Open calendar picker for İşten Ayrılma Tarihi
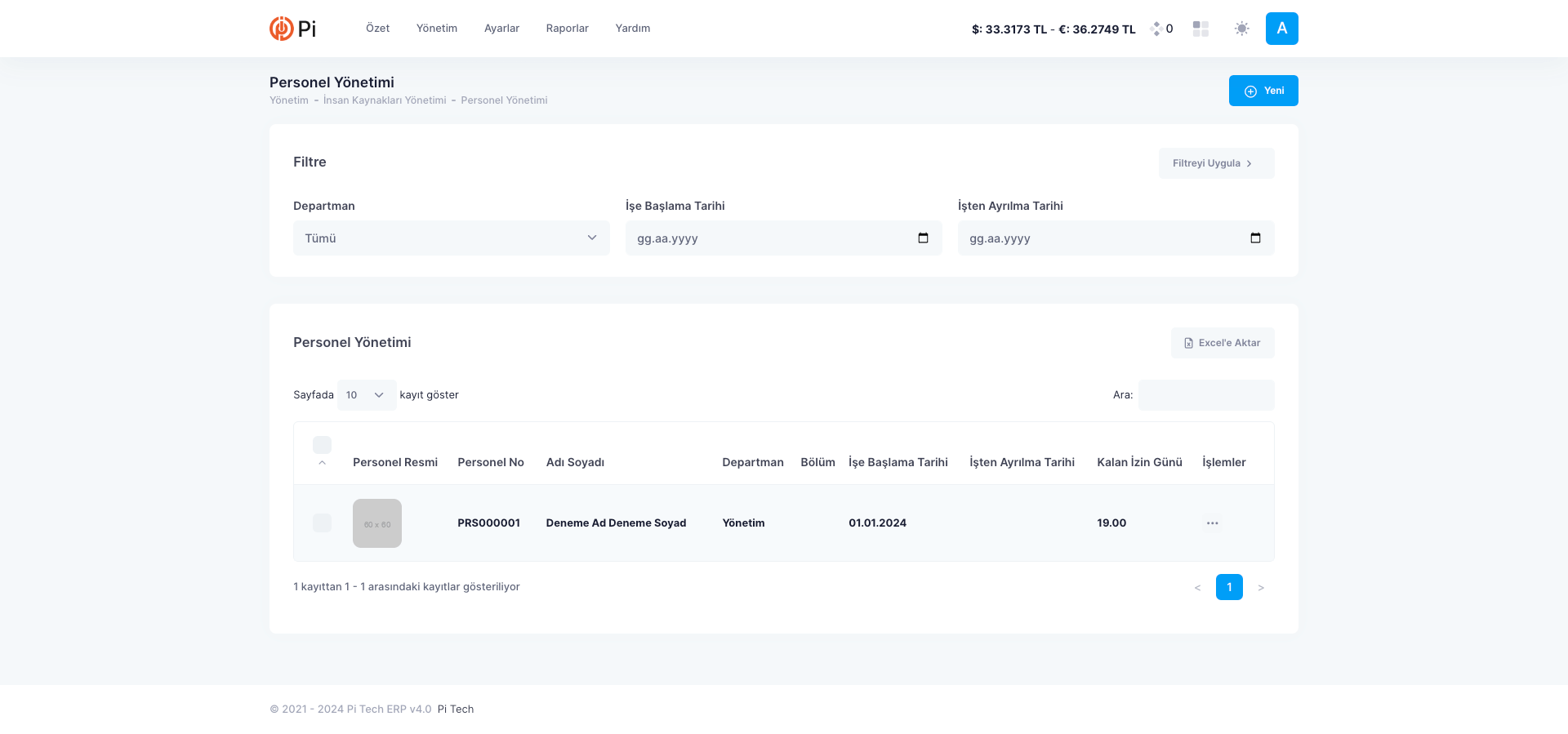This screenshot has height=734, width=1568. (1255, 238)
